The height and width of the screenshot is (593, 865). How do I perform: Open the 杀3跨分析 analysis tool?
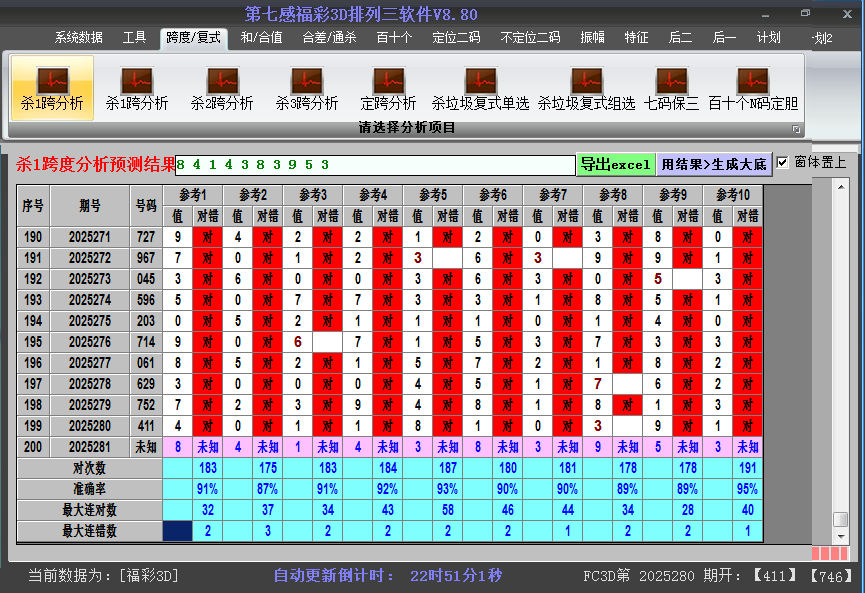pyautogui.click(x=307, y=88)
